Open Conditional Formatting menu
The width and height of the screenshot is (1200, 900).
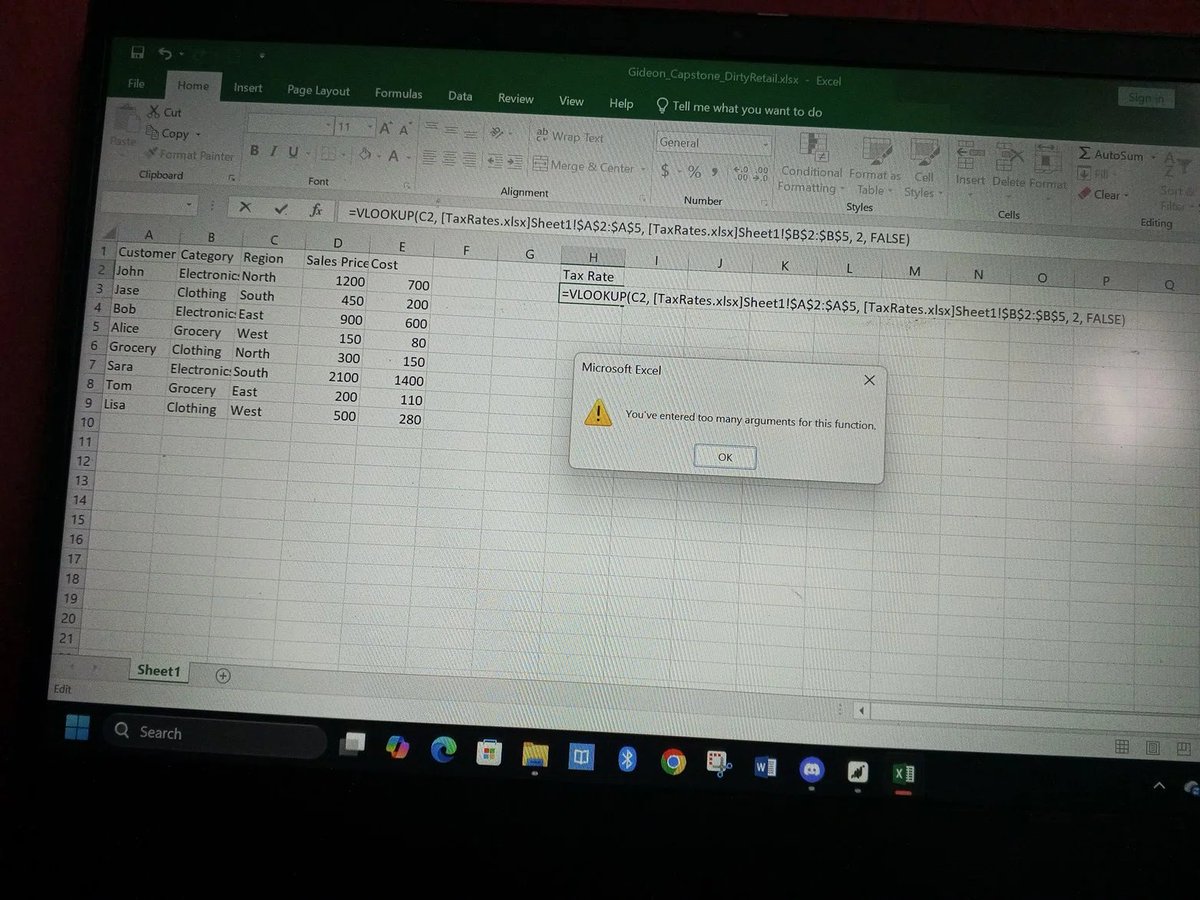click(x=810, y=165)
